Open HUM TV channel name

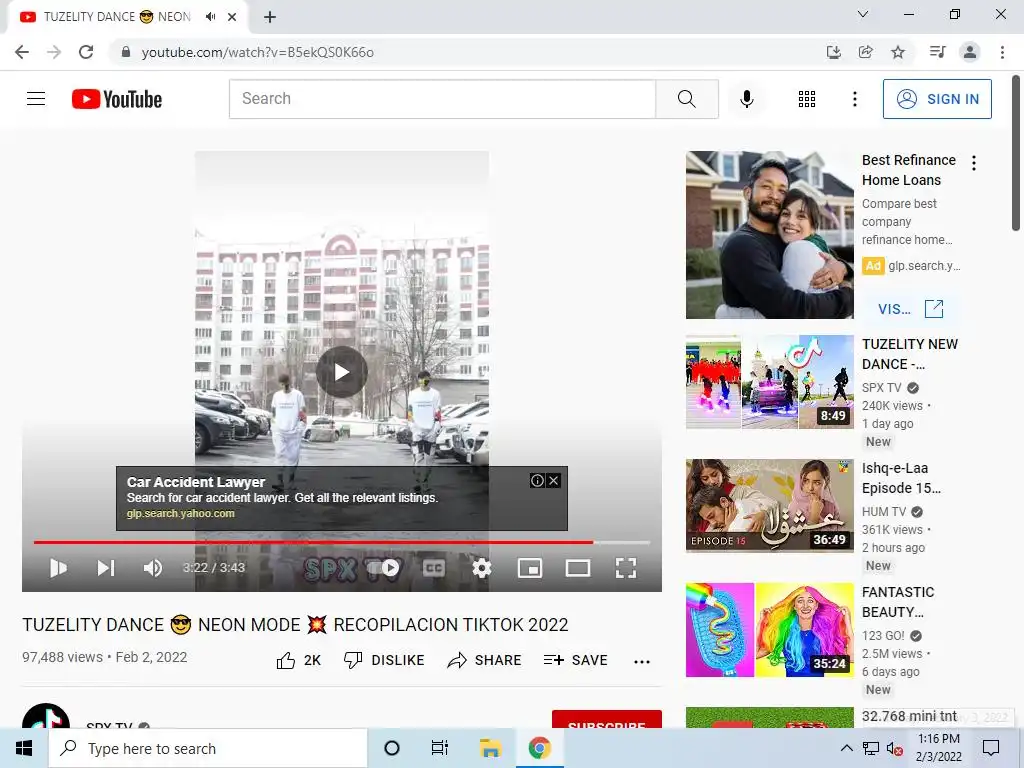[x=884, y=511]
